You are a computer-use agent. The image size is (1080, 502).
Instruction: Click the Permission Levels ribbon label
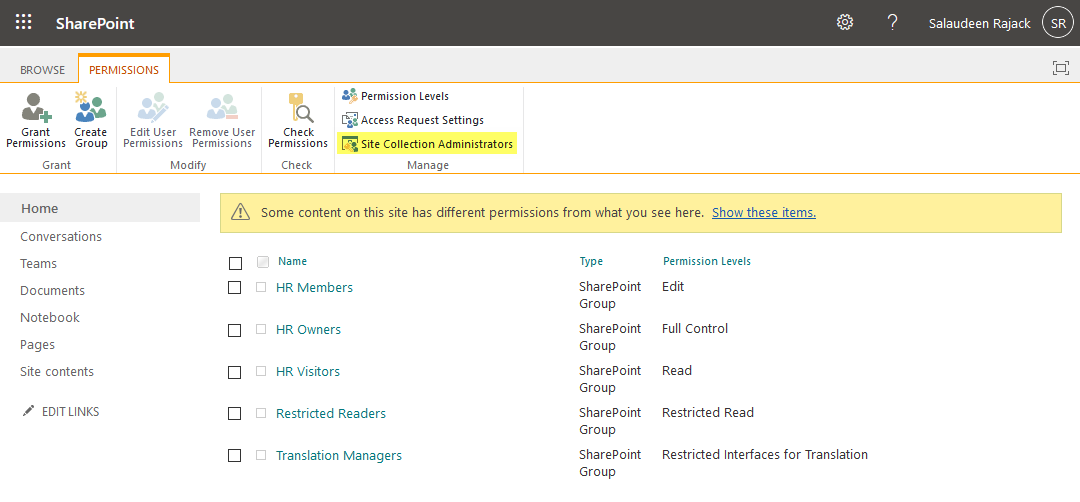click(x=405, y=96)
